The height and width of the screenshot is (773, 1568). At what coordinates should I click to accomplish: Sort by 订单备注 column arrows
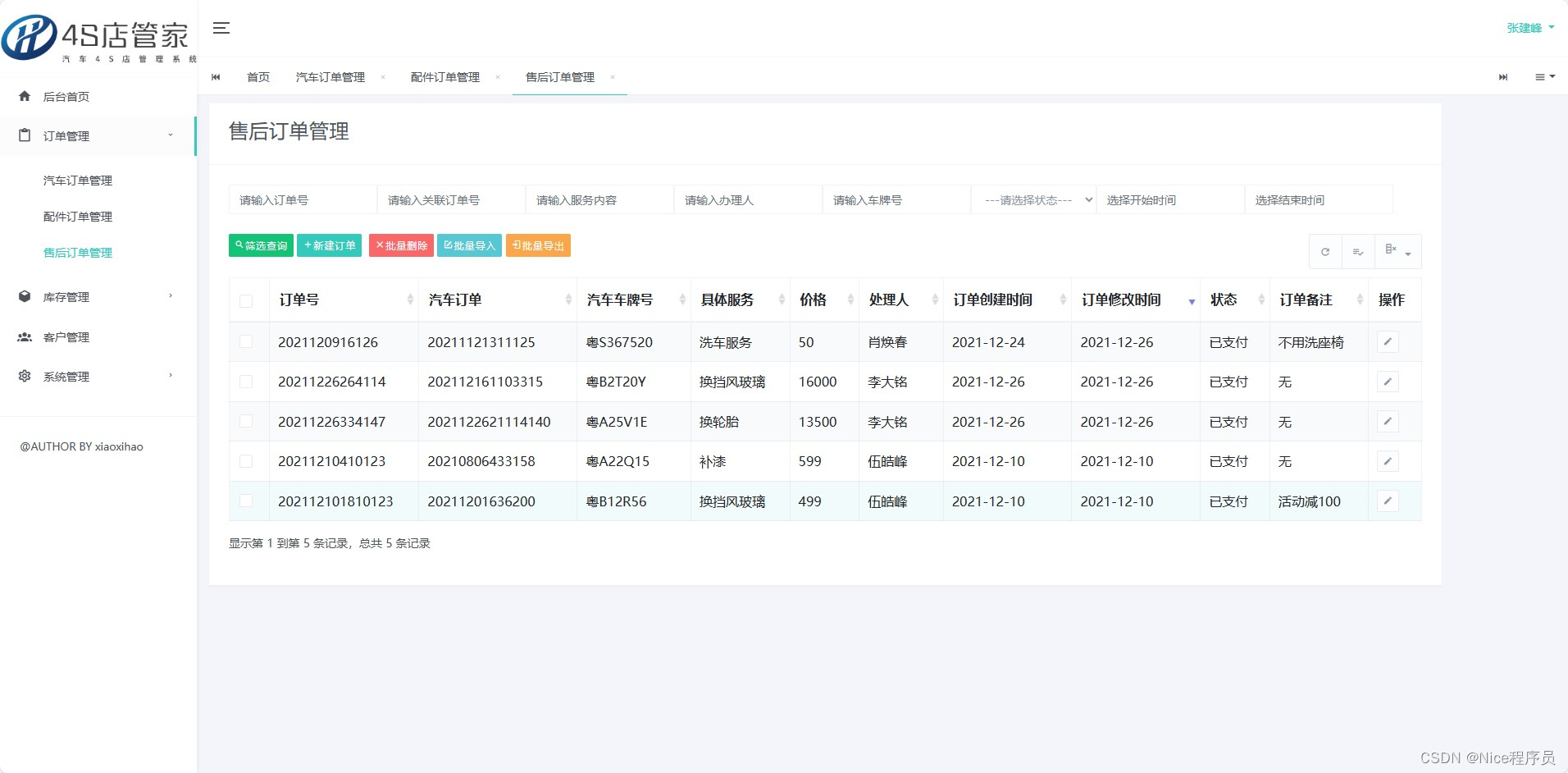(x=1360, y=300)
